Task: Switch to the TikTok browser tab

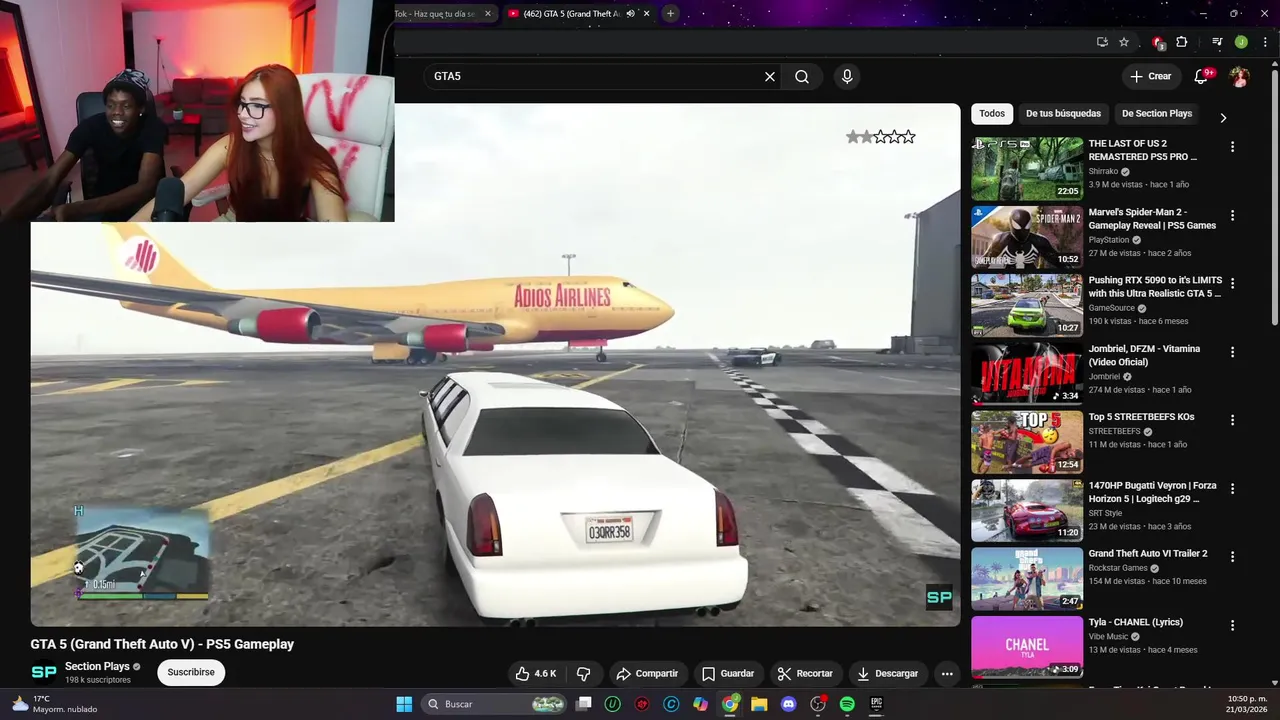Action: (437, 14)
